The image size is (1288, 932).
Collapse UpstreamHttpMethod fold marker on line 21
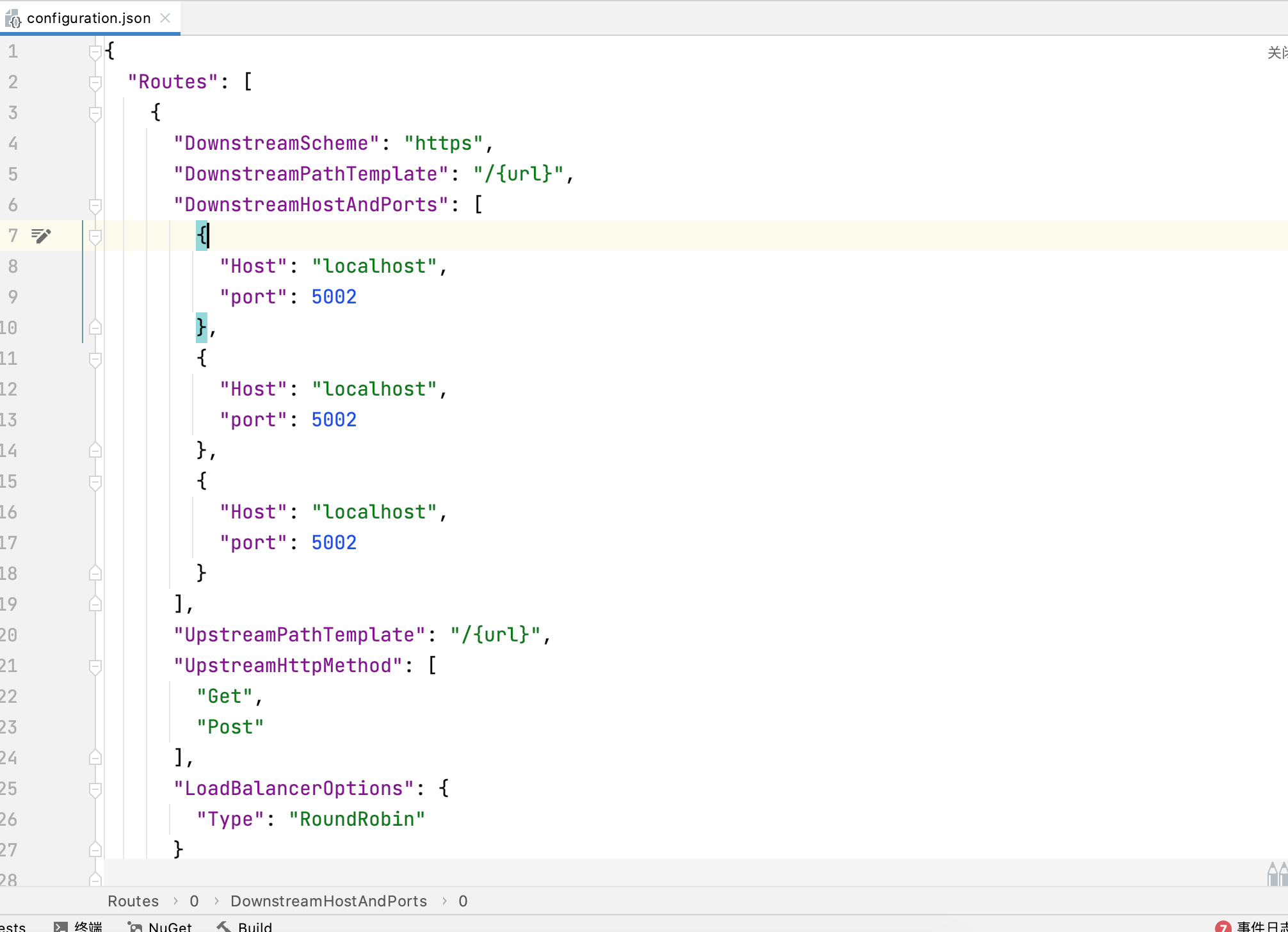tap(95, 667)
